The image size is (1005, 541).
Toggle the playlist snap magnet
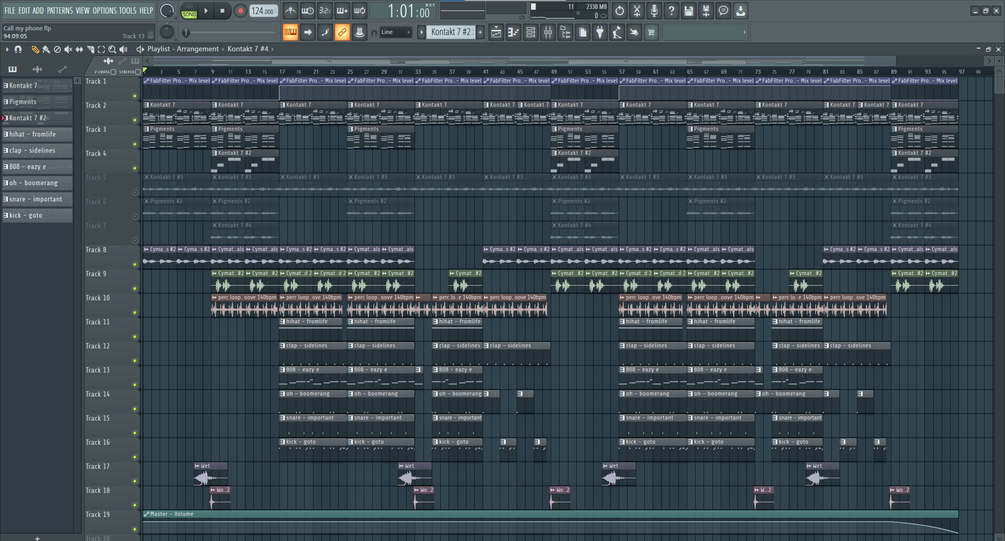[18, 49]
